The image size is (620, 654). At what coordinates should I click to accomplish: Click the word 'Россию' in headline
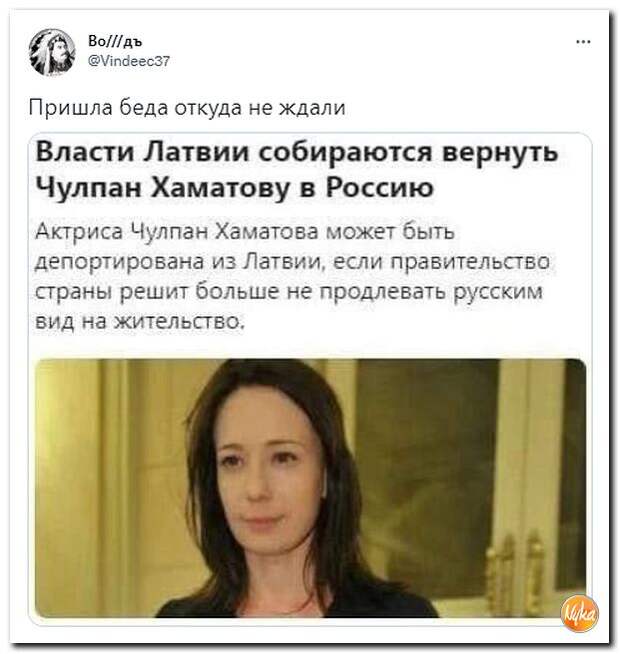380,188
